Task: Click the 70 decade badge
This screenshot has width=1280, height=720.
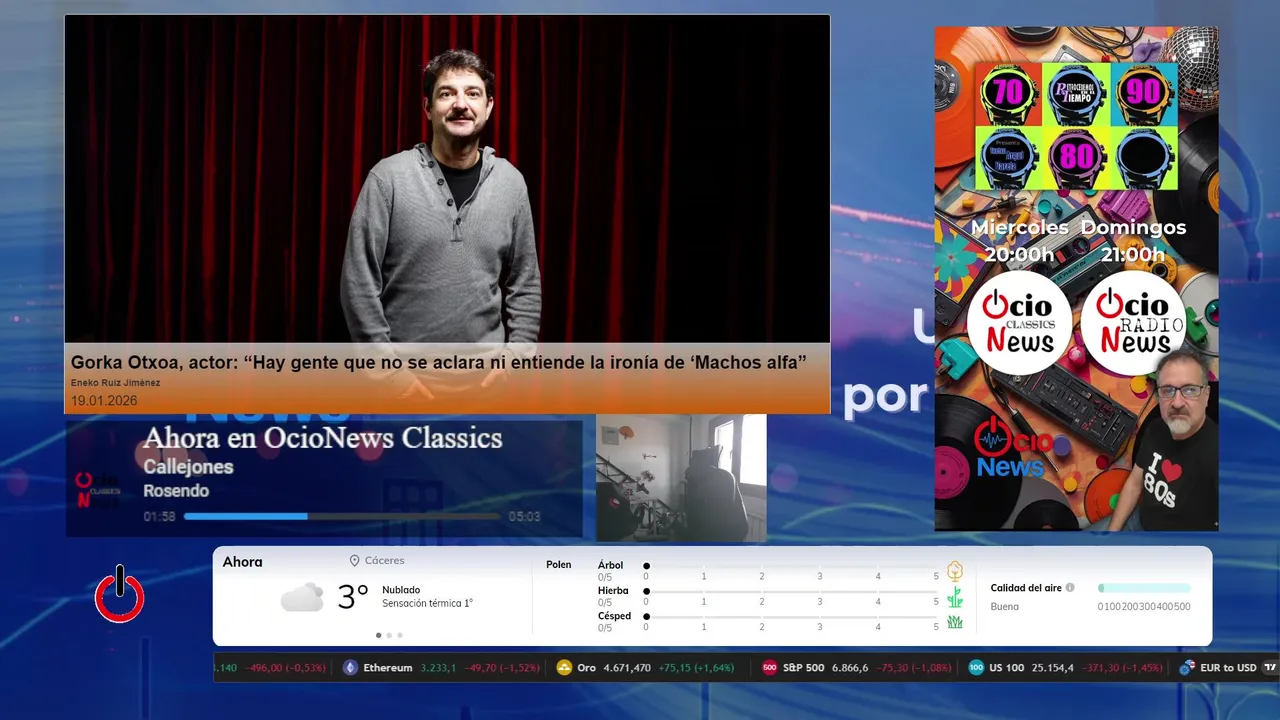Action: pyautogui.click(x=1008, y=93)
